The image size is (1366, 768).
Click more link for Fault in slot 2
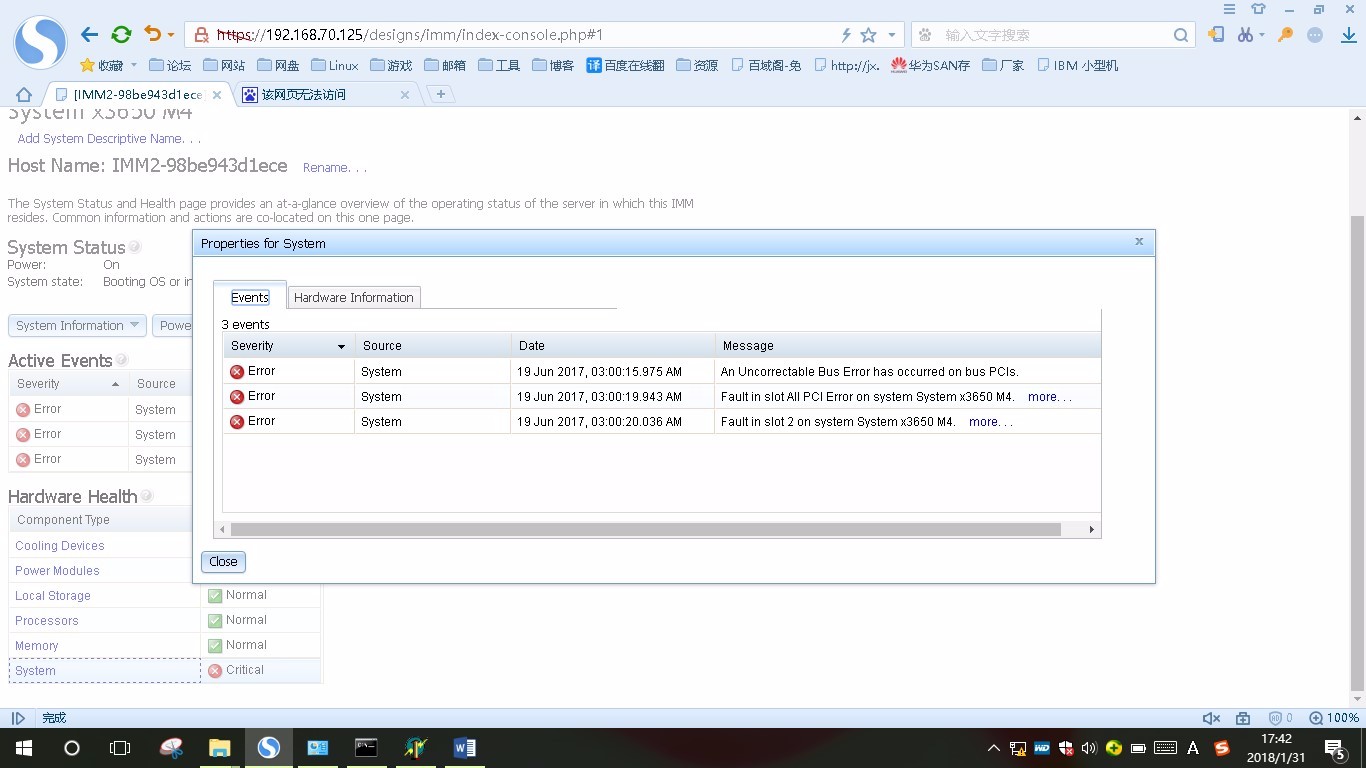990,422
